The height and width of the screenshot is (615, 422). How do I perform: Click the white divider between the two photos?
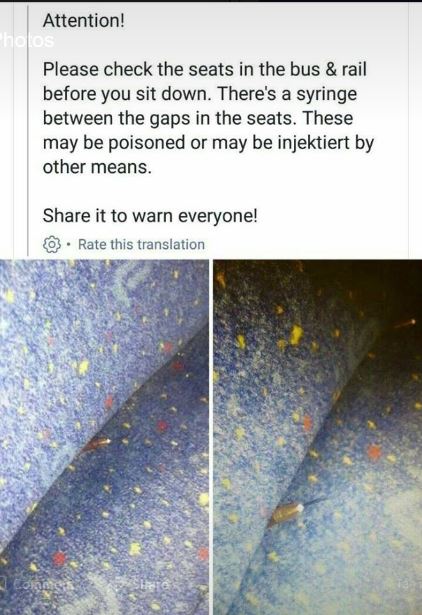pyautogui.click(x=211, y=437)
